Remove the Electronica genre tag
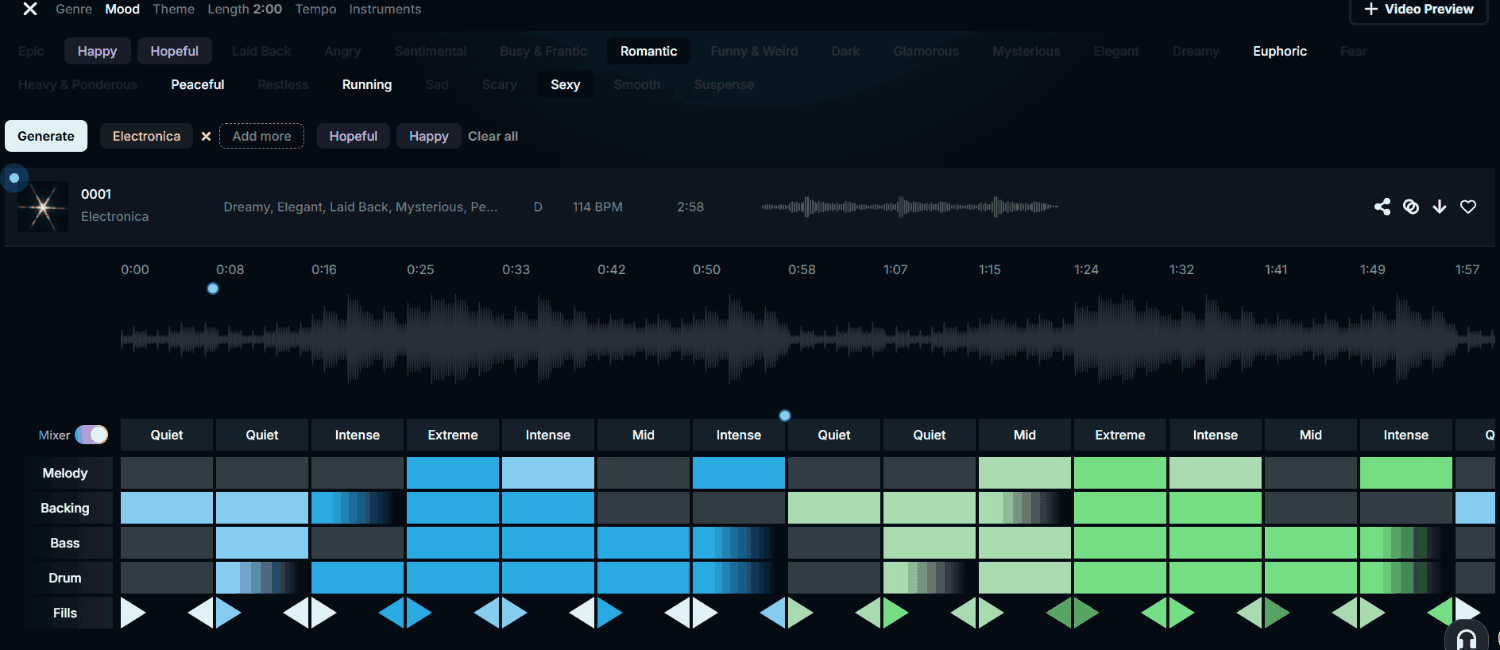 point(206,135)
